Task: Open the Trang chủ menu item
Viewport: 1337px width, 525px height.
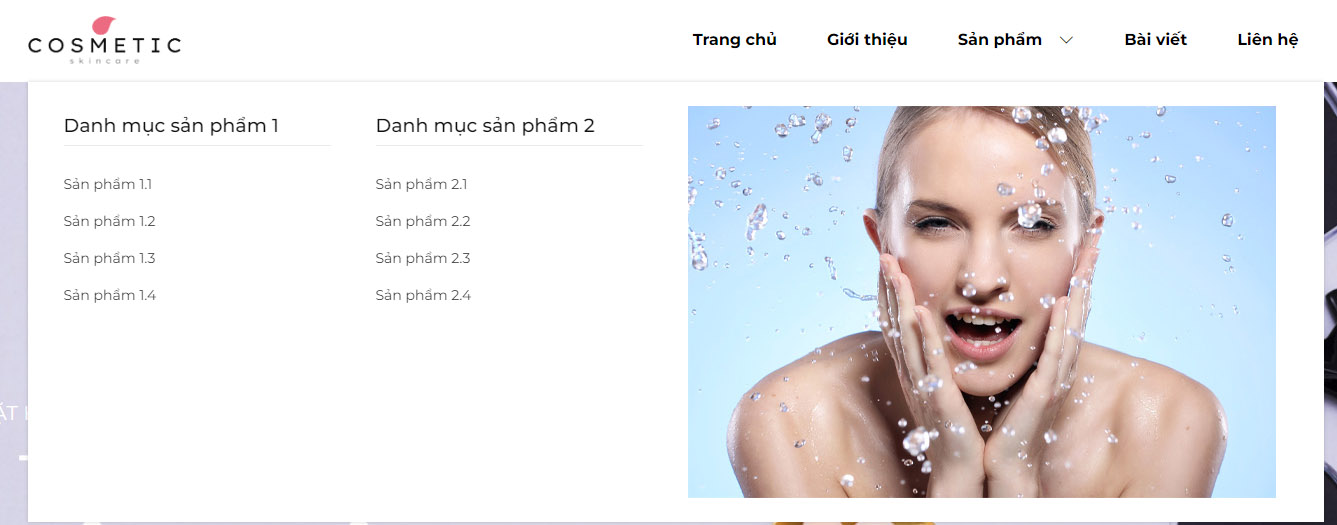Action: coord(735,40)
